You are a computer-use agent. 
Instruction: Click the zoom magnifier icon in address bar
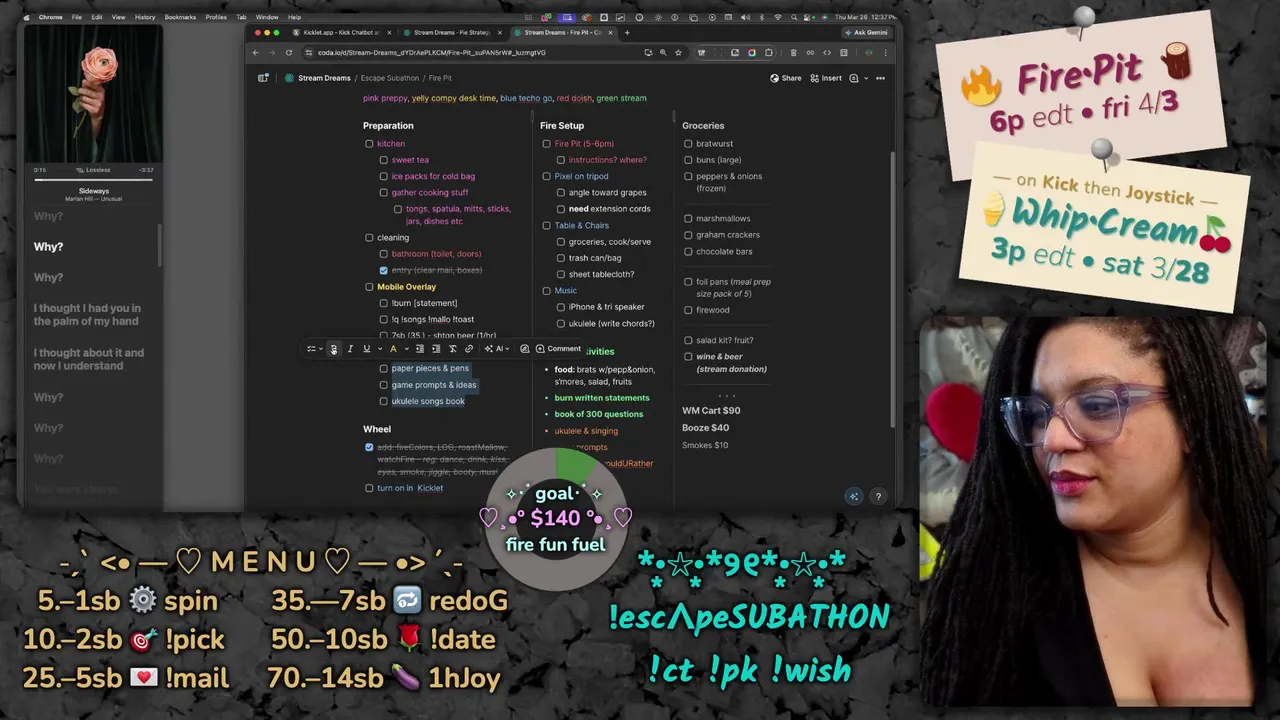(x=662, y=52)
